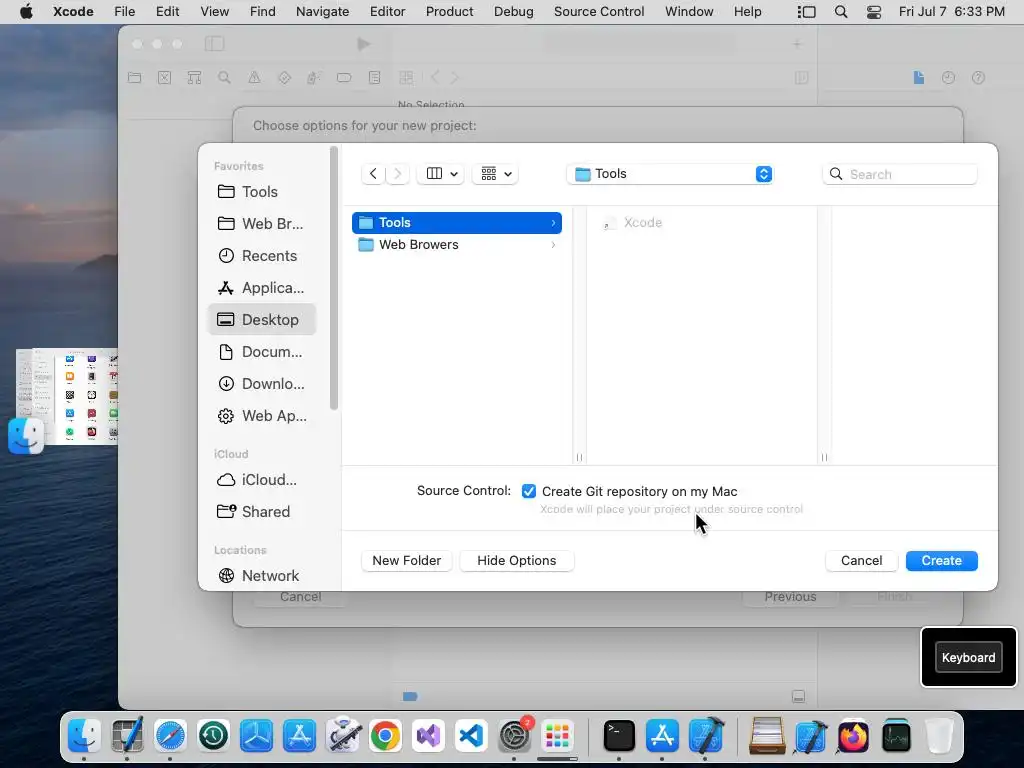Click the blue Create button
The image size is (1024, 768).
click(x=941, y=560)
